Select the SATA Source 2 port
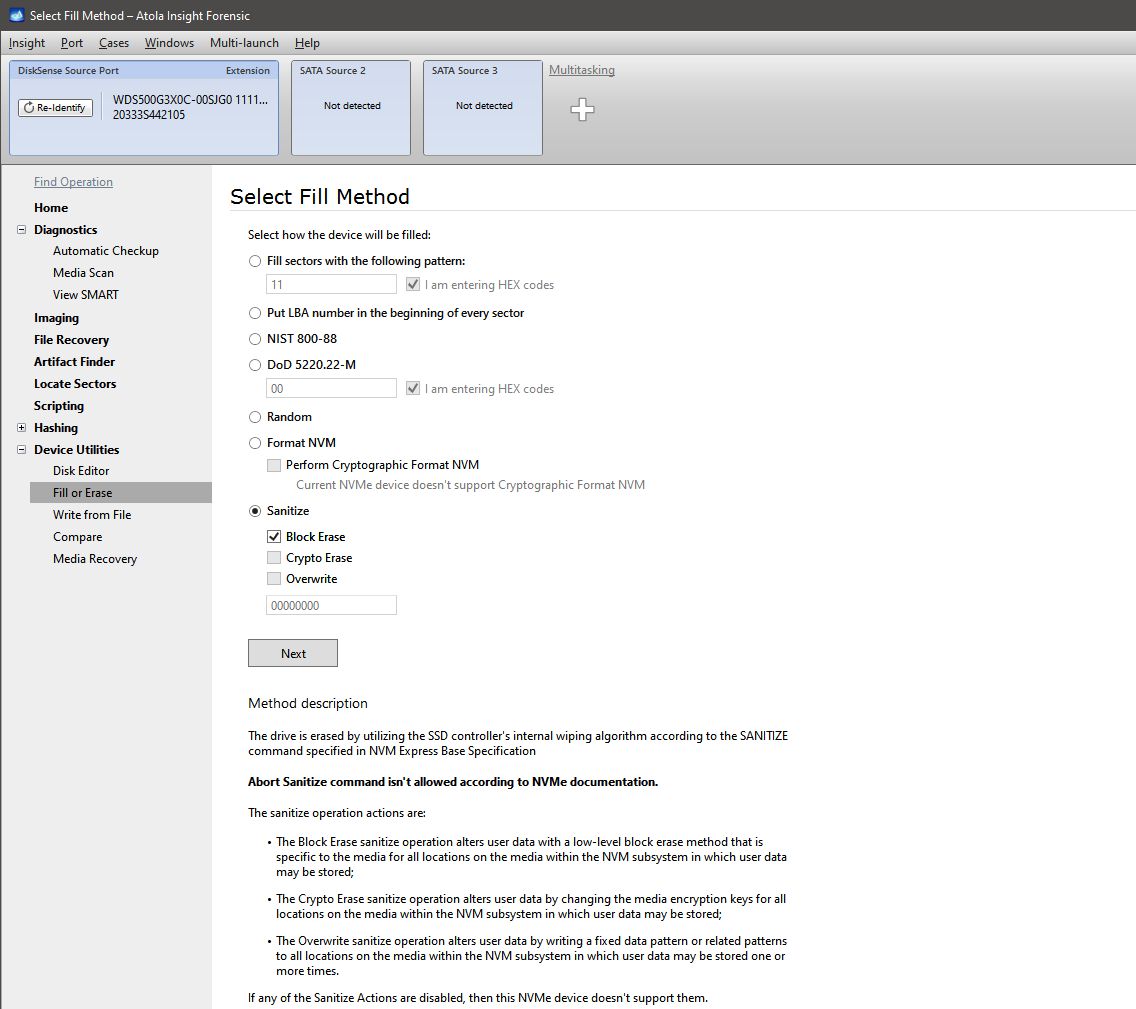 point(351,107)
